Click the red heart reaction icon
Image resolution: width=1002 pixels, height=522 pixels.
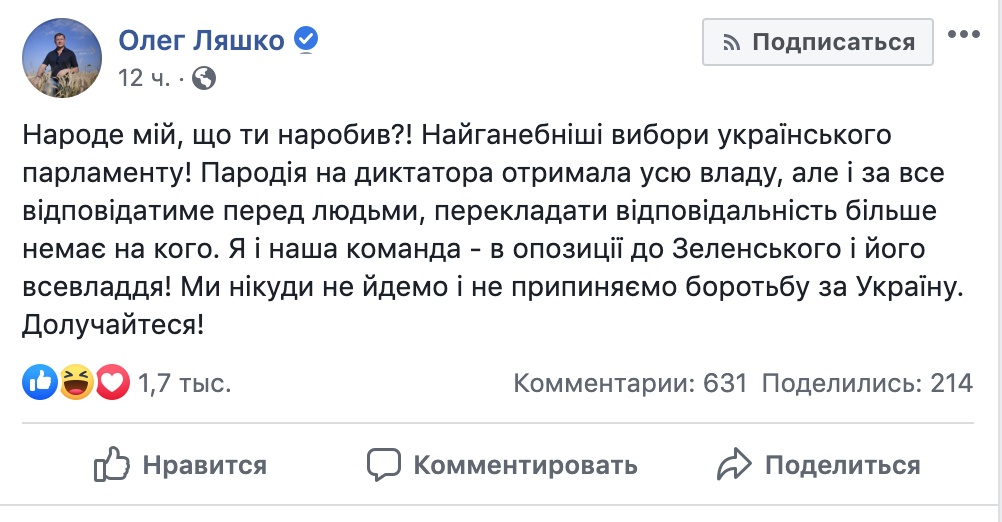pyautogui.click(x=112, y=382)
